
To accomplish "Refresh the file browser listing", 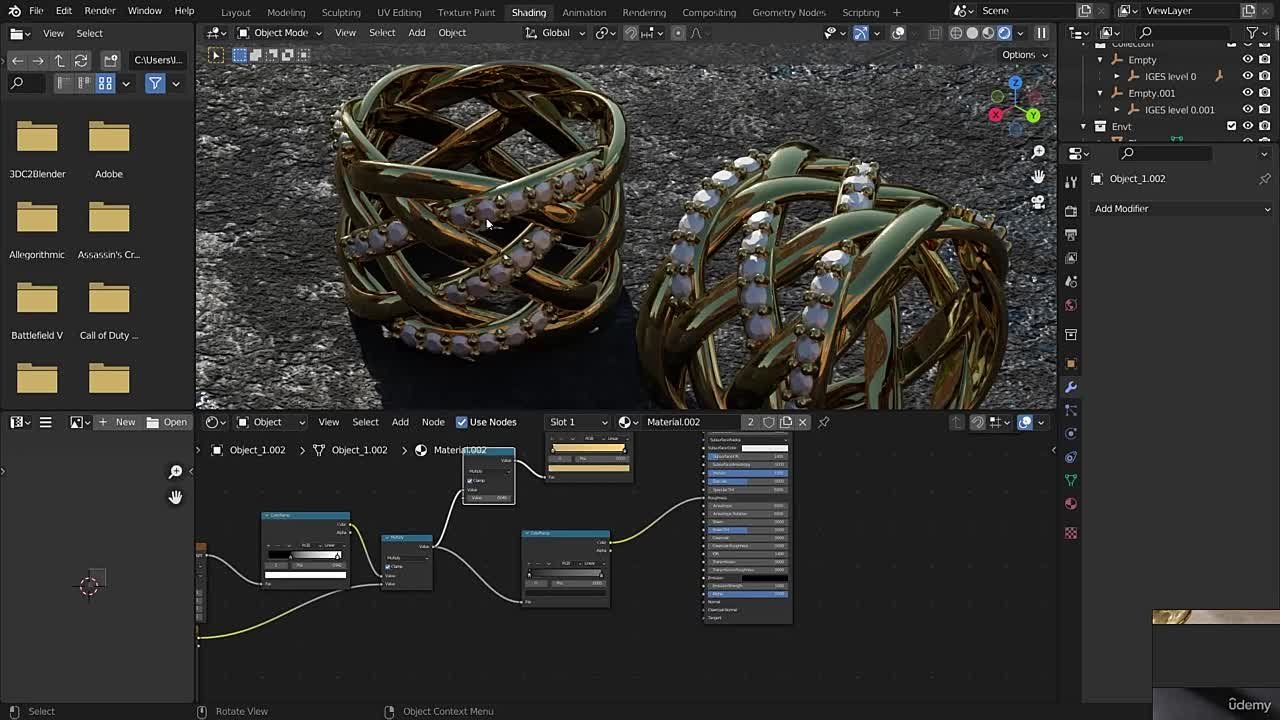I will tap(80, 60).
